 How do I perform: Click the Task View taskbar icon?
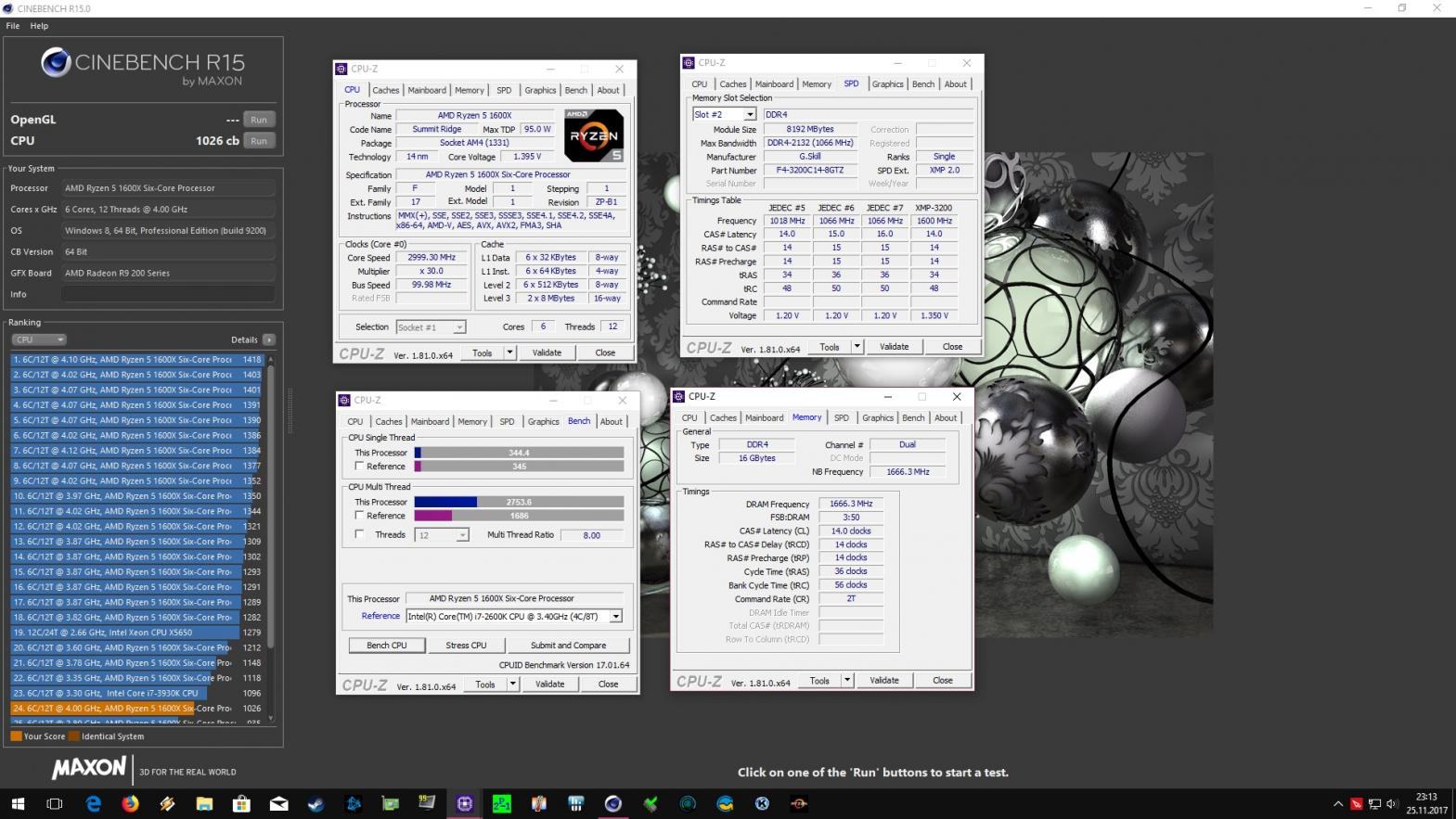(54, 804)
